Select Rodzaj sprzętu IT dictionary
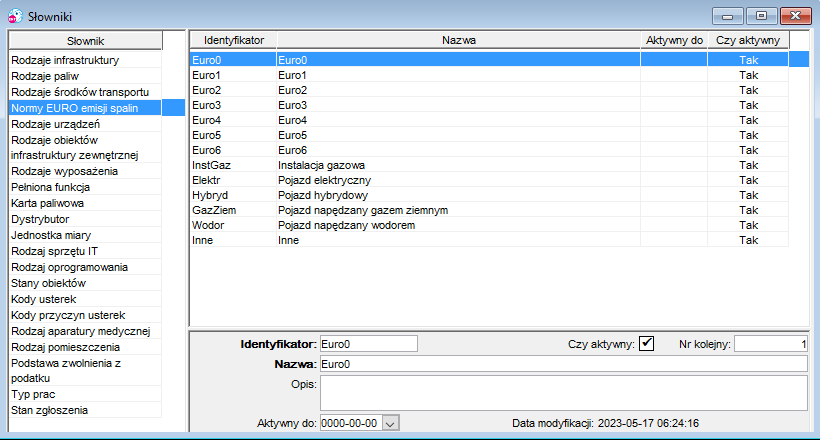 coord(85,251)
